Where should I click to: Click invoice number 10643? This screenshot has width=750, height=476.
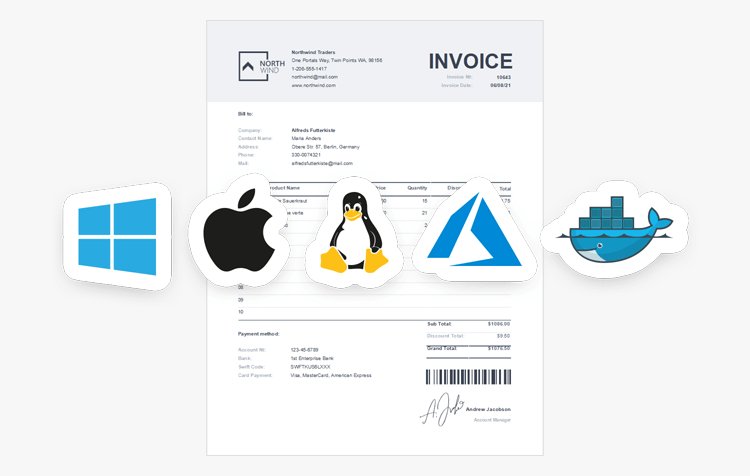pos(503,77)
